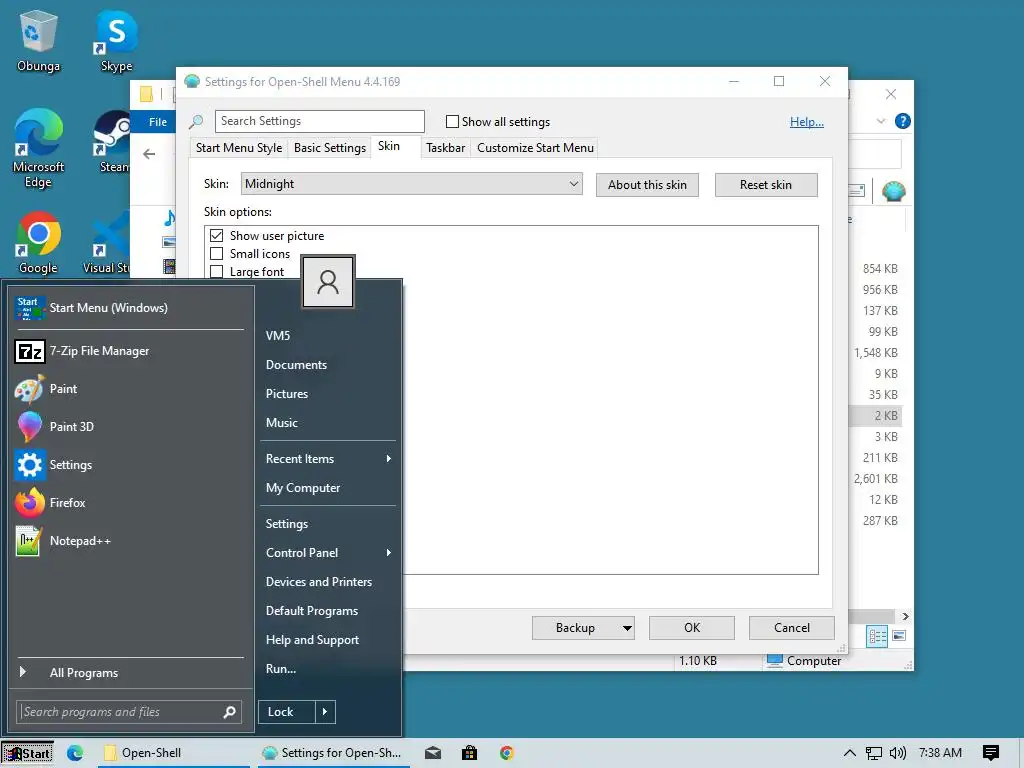Click the search magnifier in start menu
1024x768 pixels.
[229, 712]
